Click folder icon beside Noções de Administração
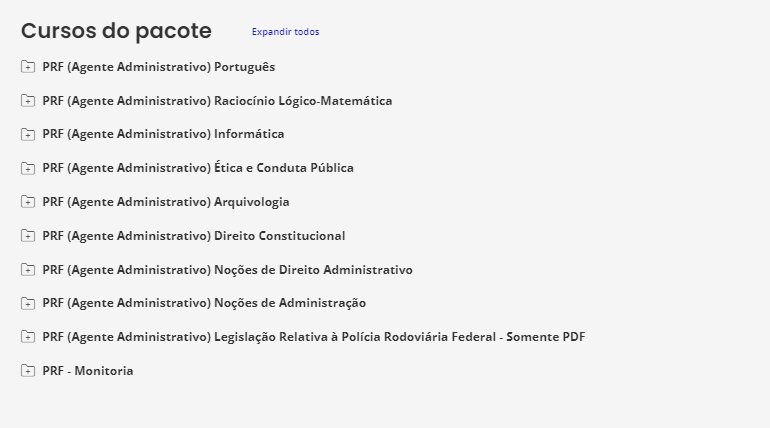The image size is (770, 428). pos(28,303)
